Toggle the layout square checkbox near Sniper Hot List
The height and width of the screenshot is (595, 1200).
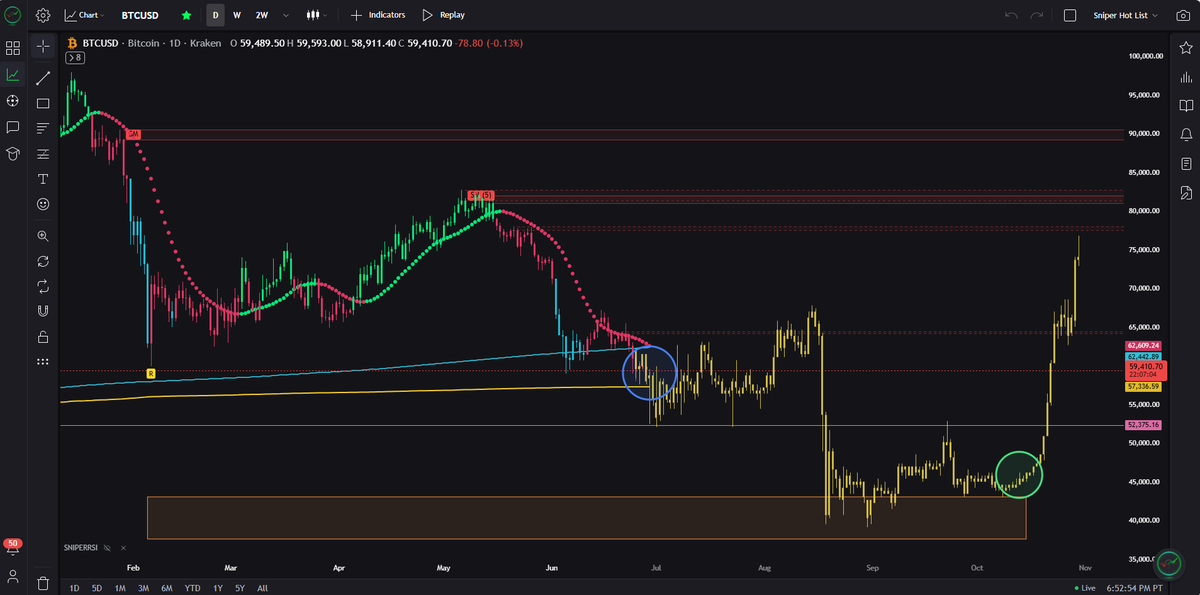pyautogui.click(x=1070, y=15)
